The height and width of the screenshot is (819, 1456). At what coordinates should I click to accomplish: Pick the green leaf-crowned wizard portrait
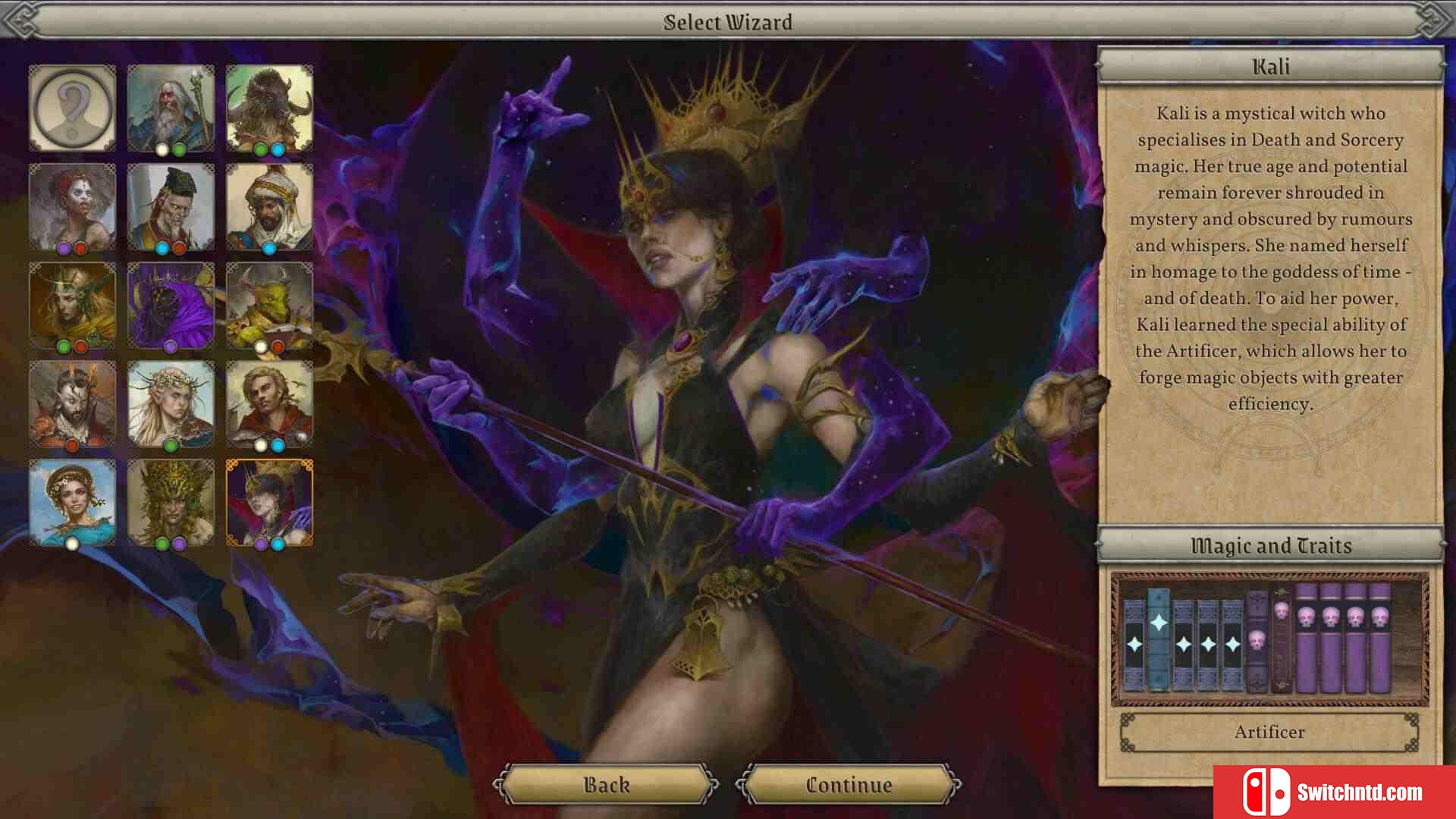(171, 502)
